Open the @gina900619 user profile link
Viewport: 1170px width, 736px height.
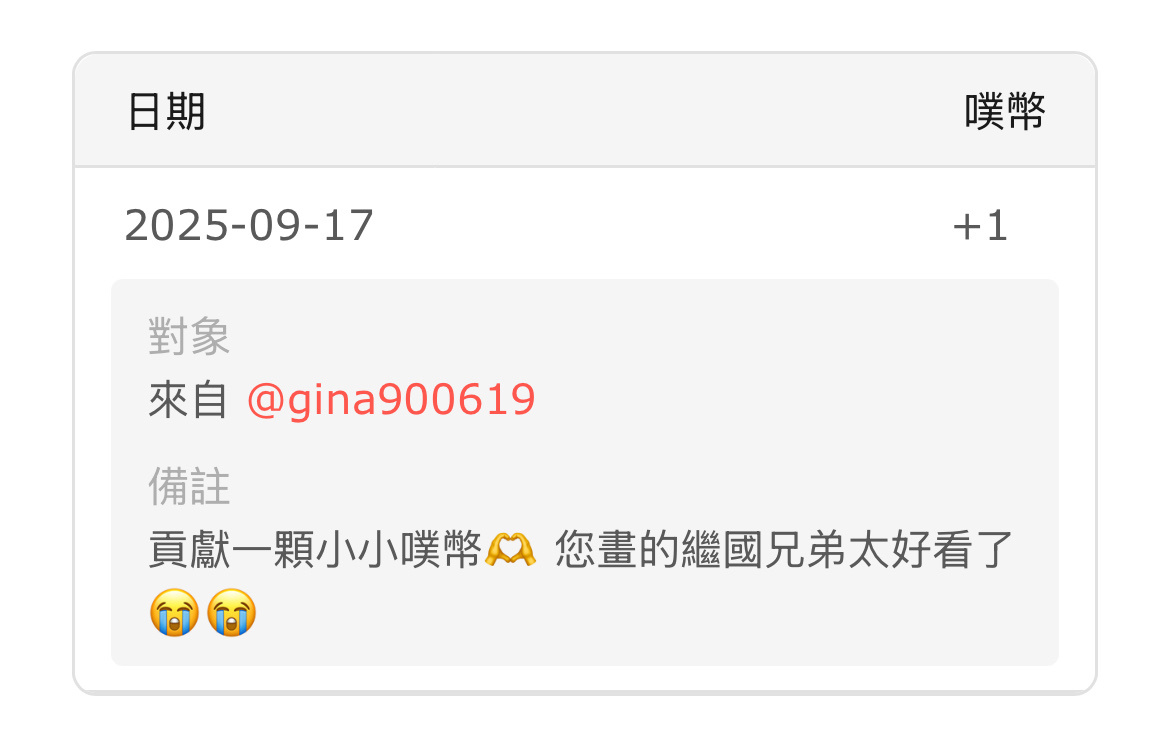click(391, 400)
